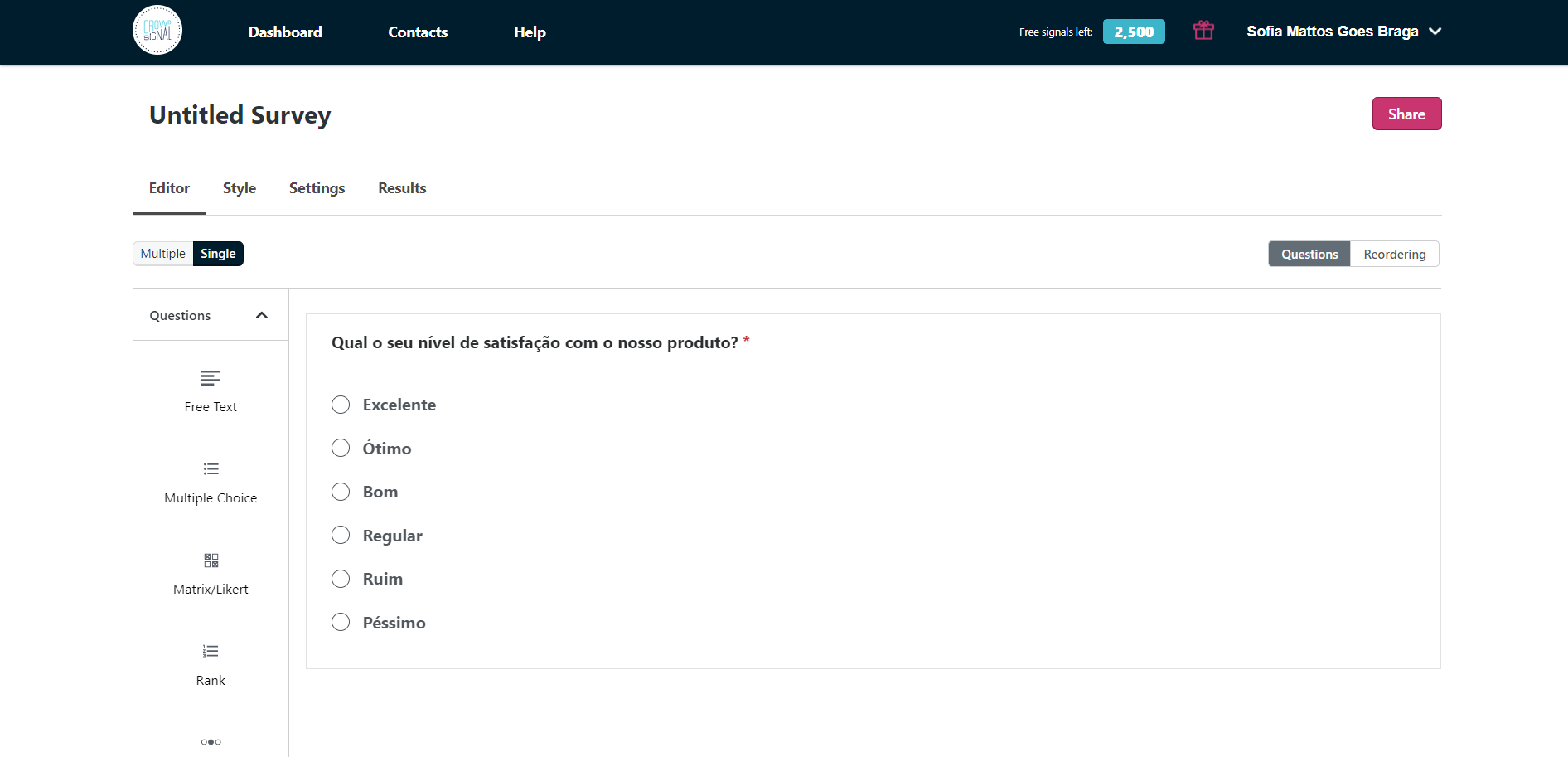
Task: Select the three-dots question type icon
Action: click(211, 742)
